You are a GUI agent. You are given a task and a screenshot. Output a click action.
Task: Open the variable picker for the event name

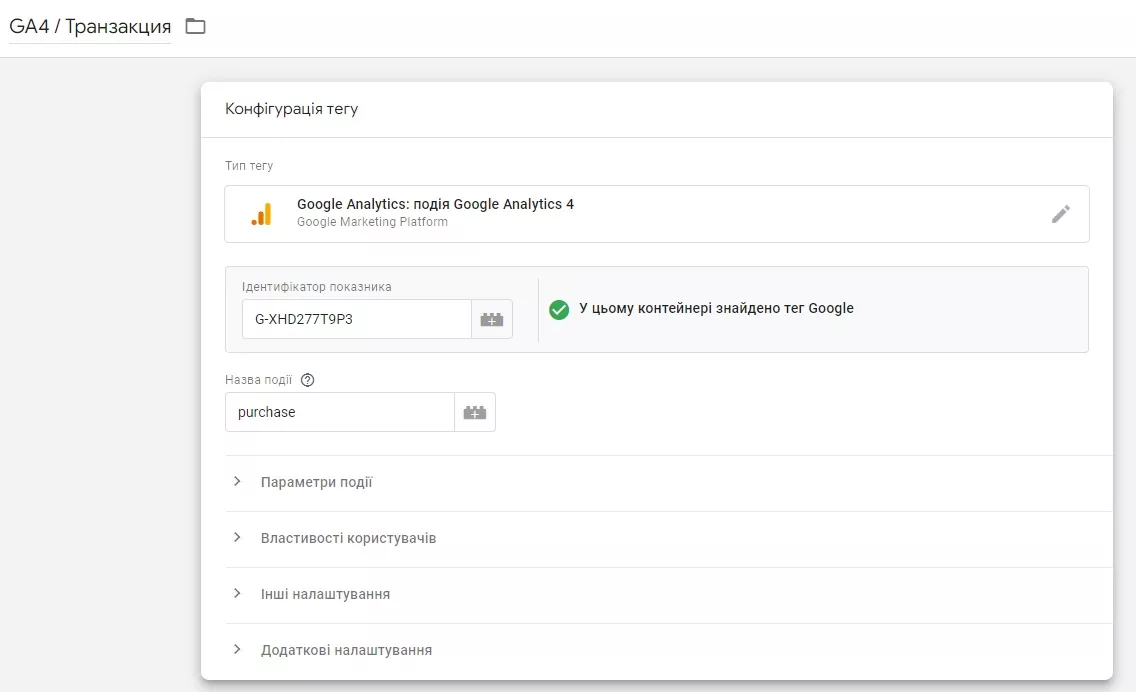tap(475, 412)
